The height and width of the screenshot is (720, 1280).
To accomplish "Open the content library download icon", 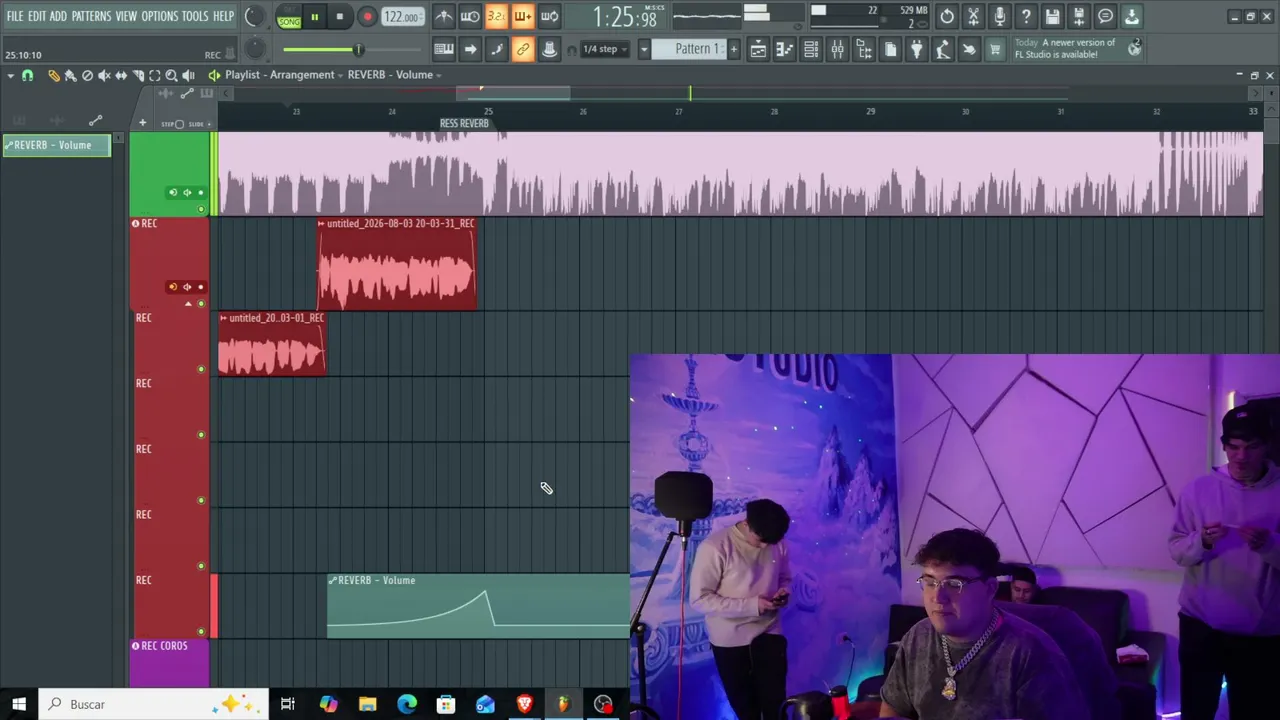I will 1131,16.
